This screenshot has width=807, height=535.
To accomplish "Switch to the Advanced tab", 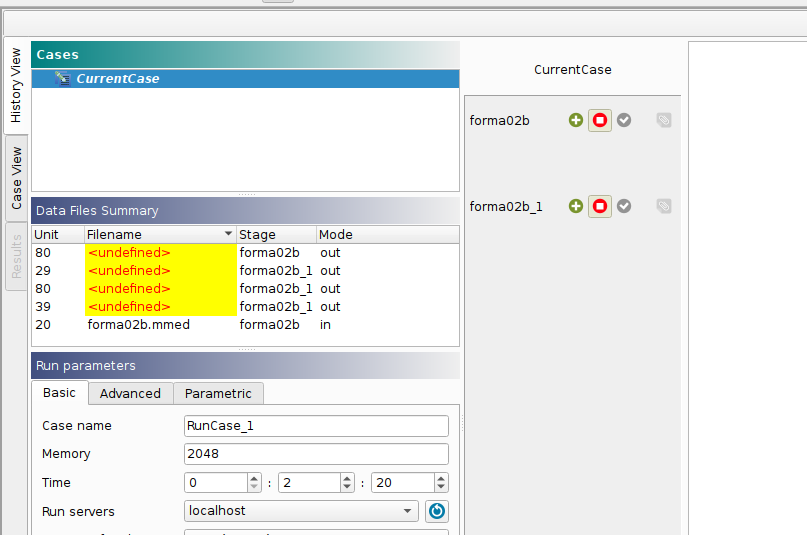I will (130, 393).
